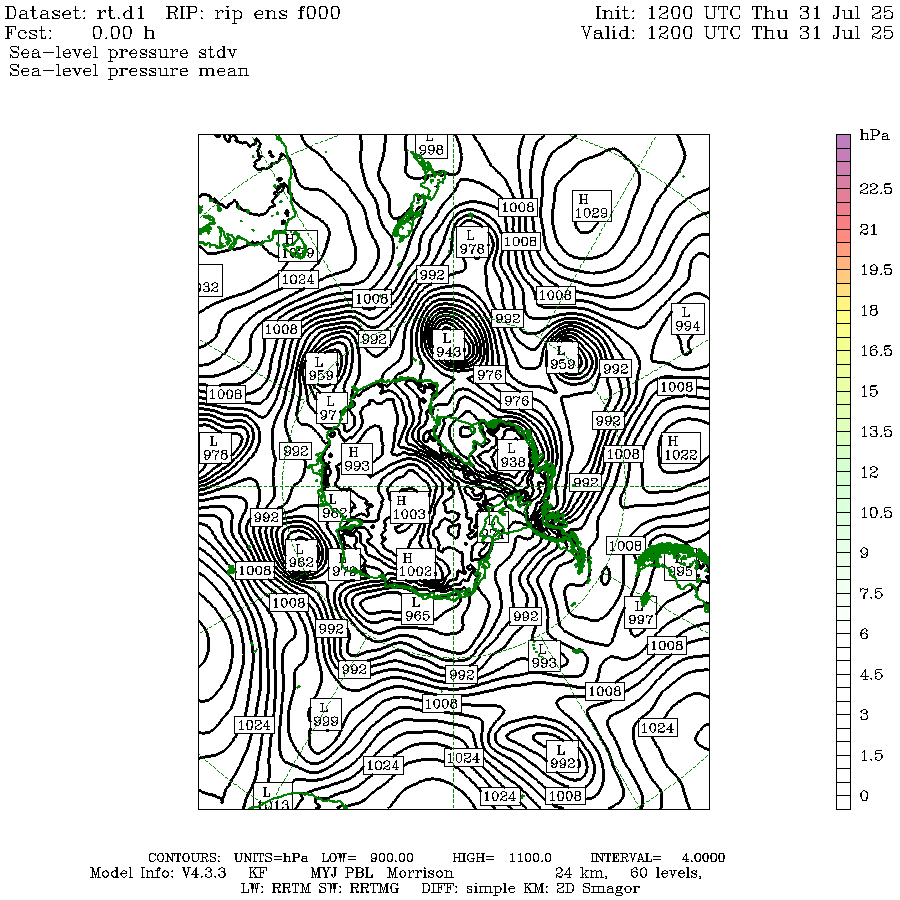The image size is (900, 900).
Task: Click the 'DIFF: simple' footer text
Action: coord(468,889)
